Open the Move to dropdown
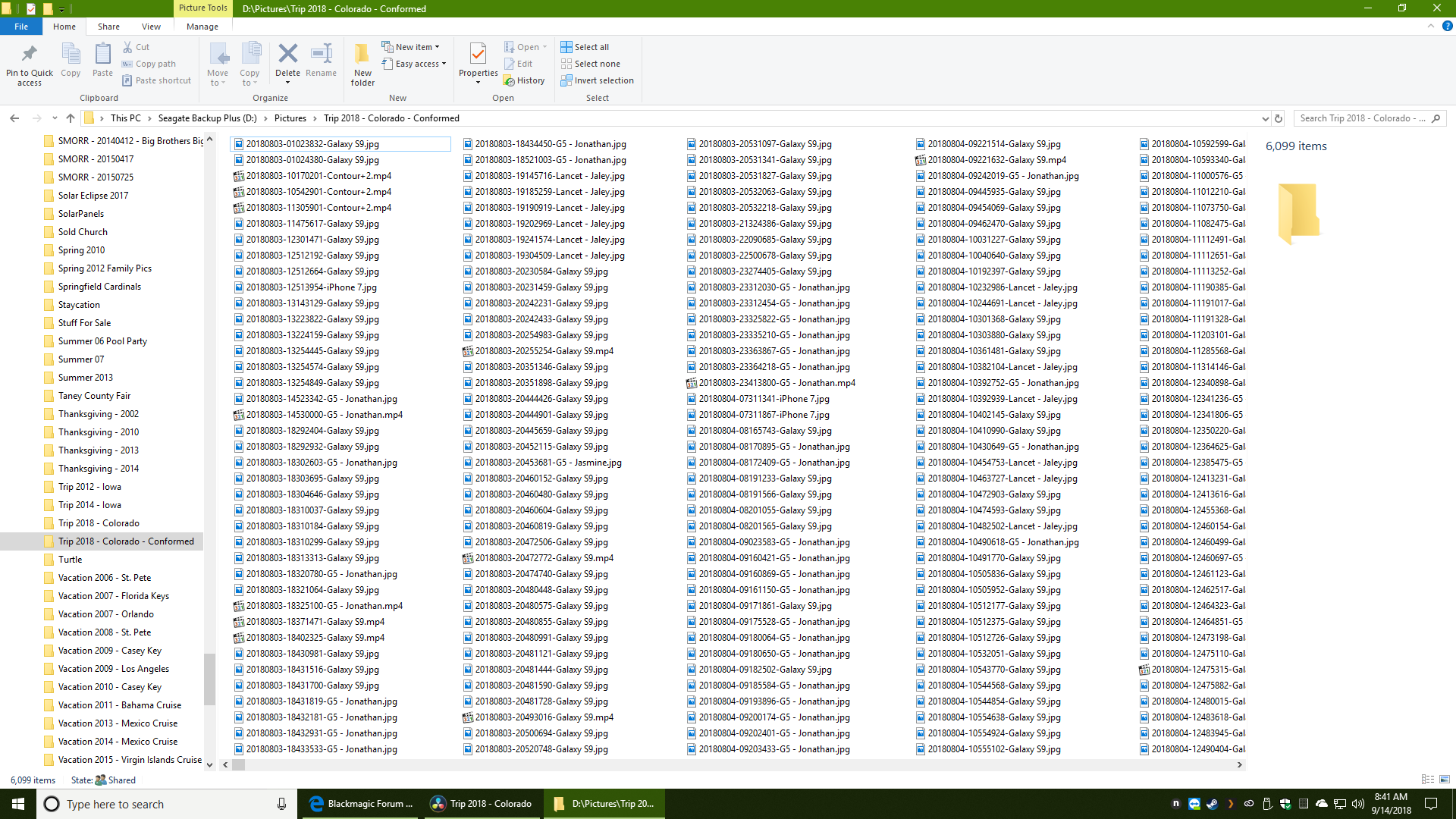Screen dimensions: 1456x819 tap(218, 64)
